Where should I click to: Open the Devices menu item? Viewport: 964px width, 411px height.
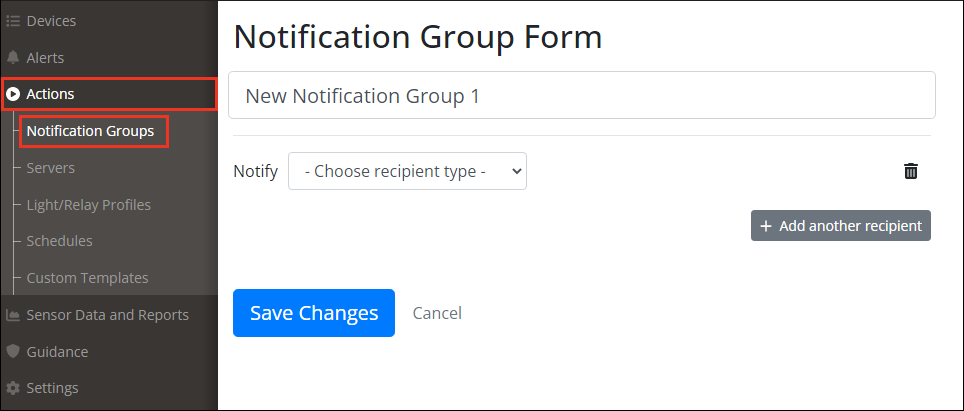pyautogui.click(x=51, y=21)
